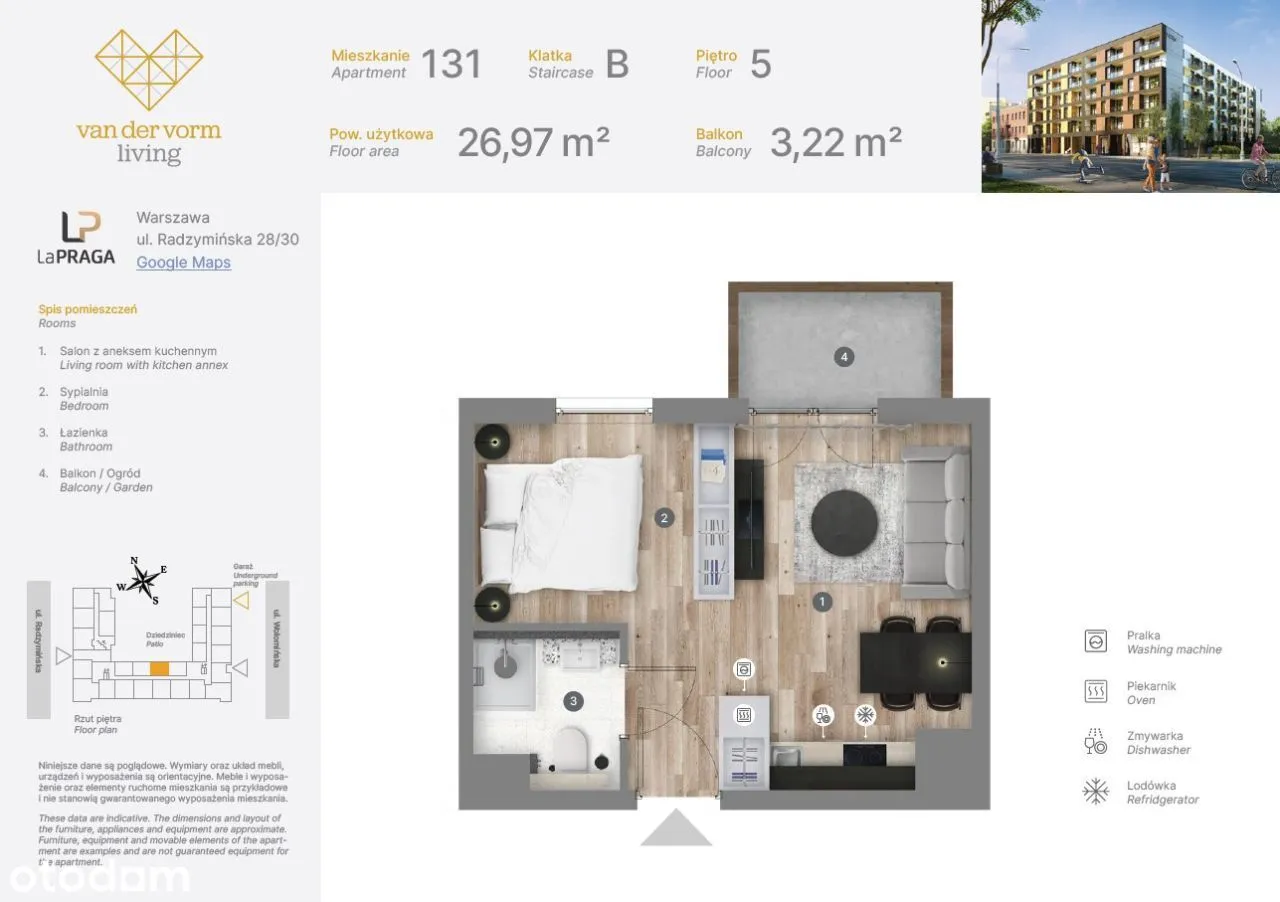1280x902 pixels.
Task: Click the 'Piekarnik' legend label
Action: [1151, 686]
